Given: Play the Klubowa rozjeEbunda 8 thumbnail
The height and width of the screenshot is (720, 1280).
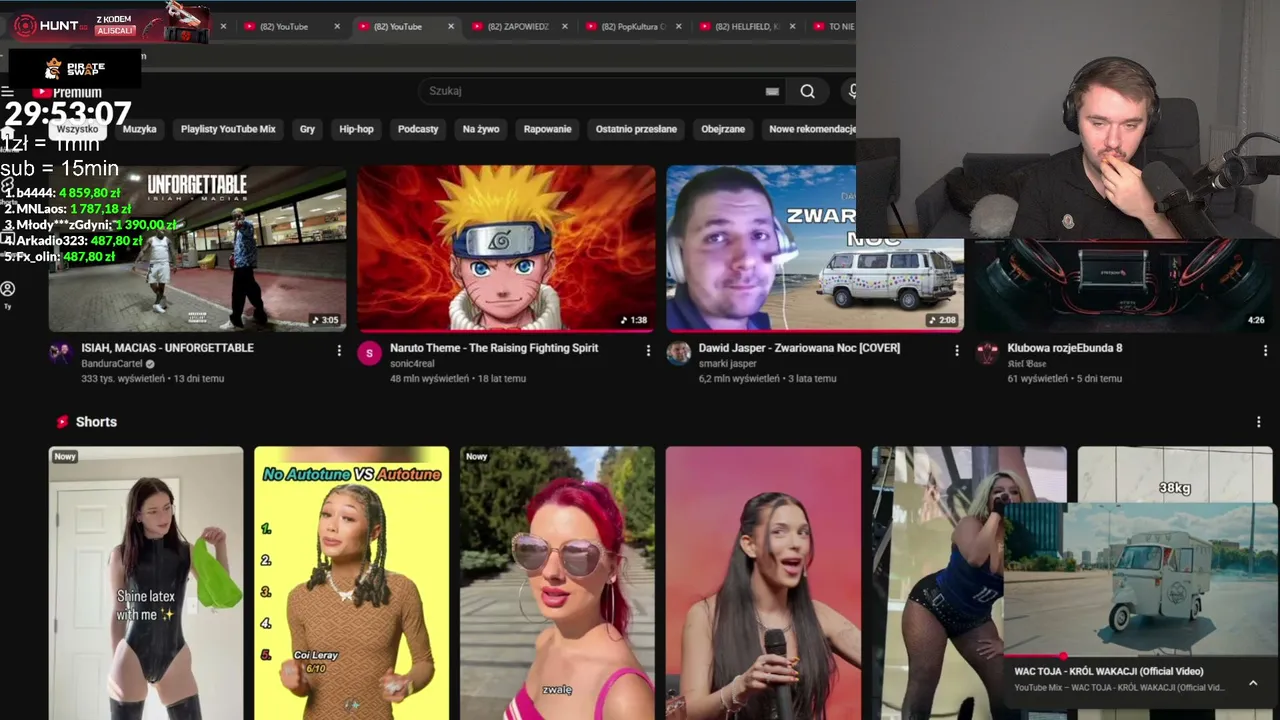Looking at the screenshot, I should coord(1124,284).
